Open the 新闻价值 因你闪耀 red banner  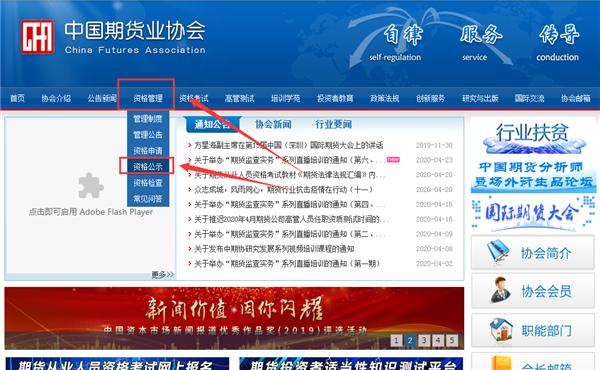(234, 318)
